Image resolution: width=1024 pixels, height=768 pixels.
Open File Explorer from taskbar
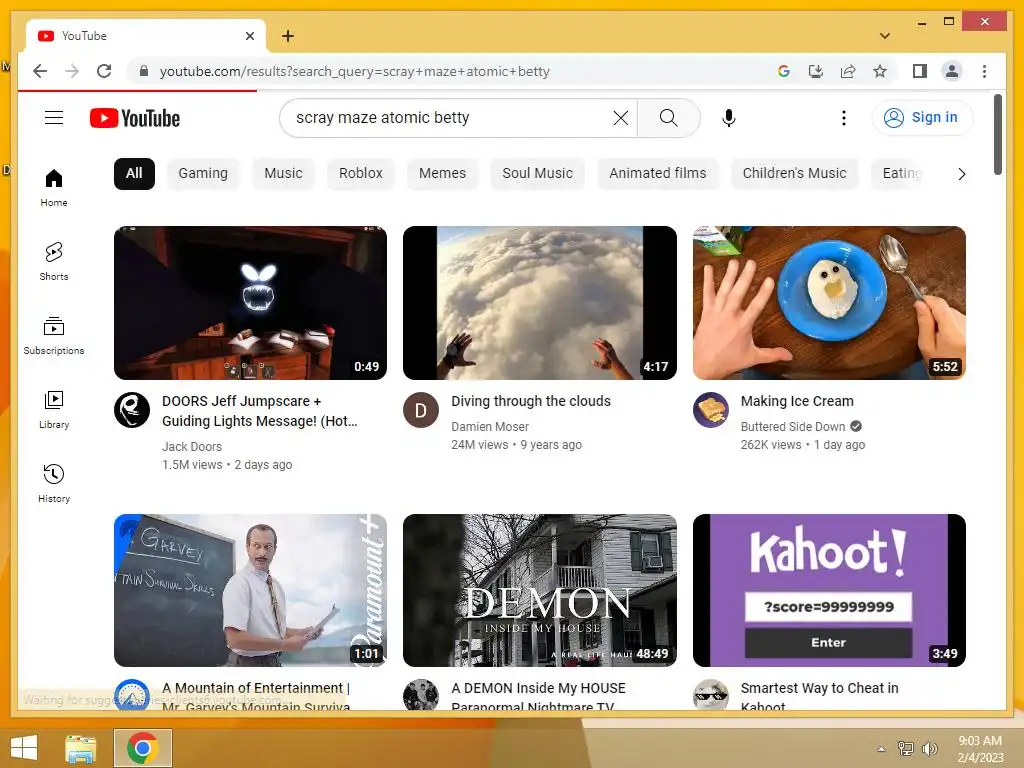[x=80, y=748]
